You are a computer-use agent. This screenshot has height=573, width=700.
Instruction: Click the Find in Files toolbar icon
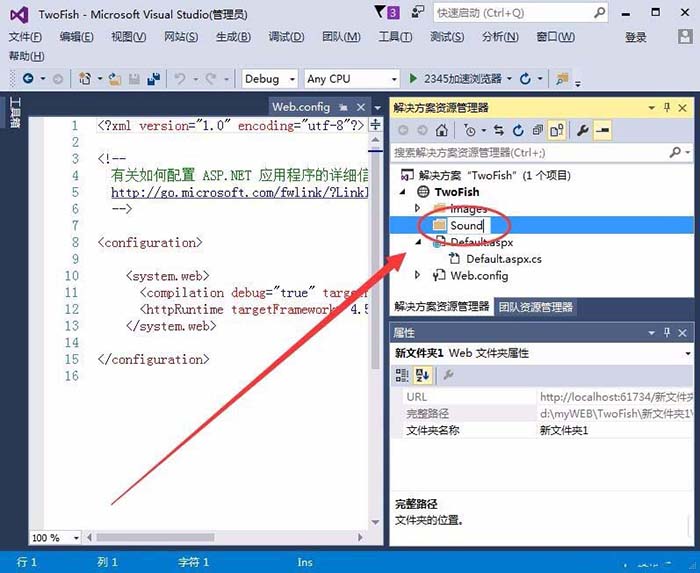(x=562, y=79)
